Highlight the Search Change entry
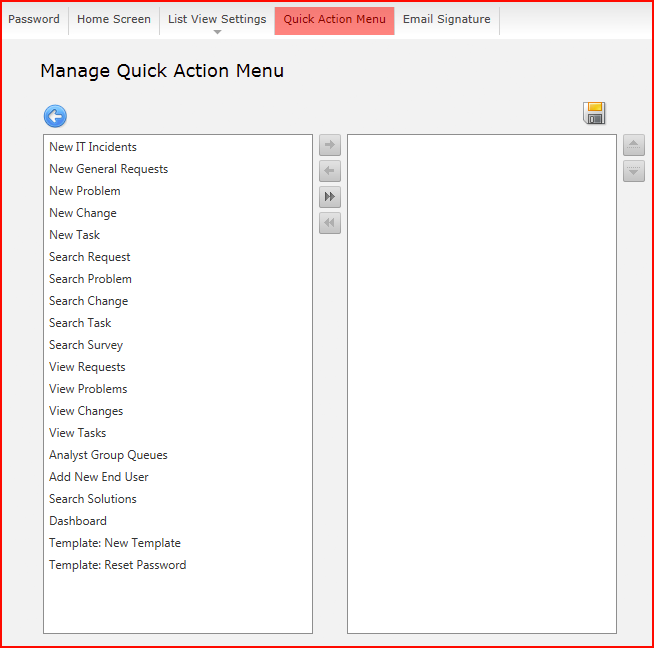 (x=178, y=301)
